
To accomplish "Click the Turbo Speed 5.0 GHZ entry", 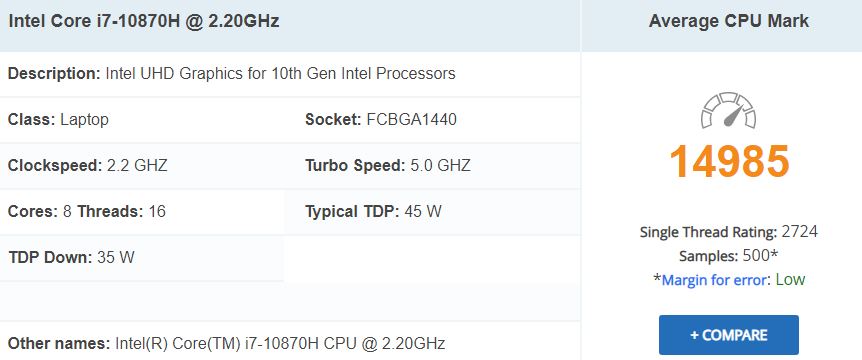I will (x=388, y=165).
